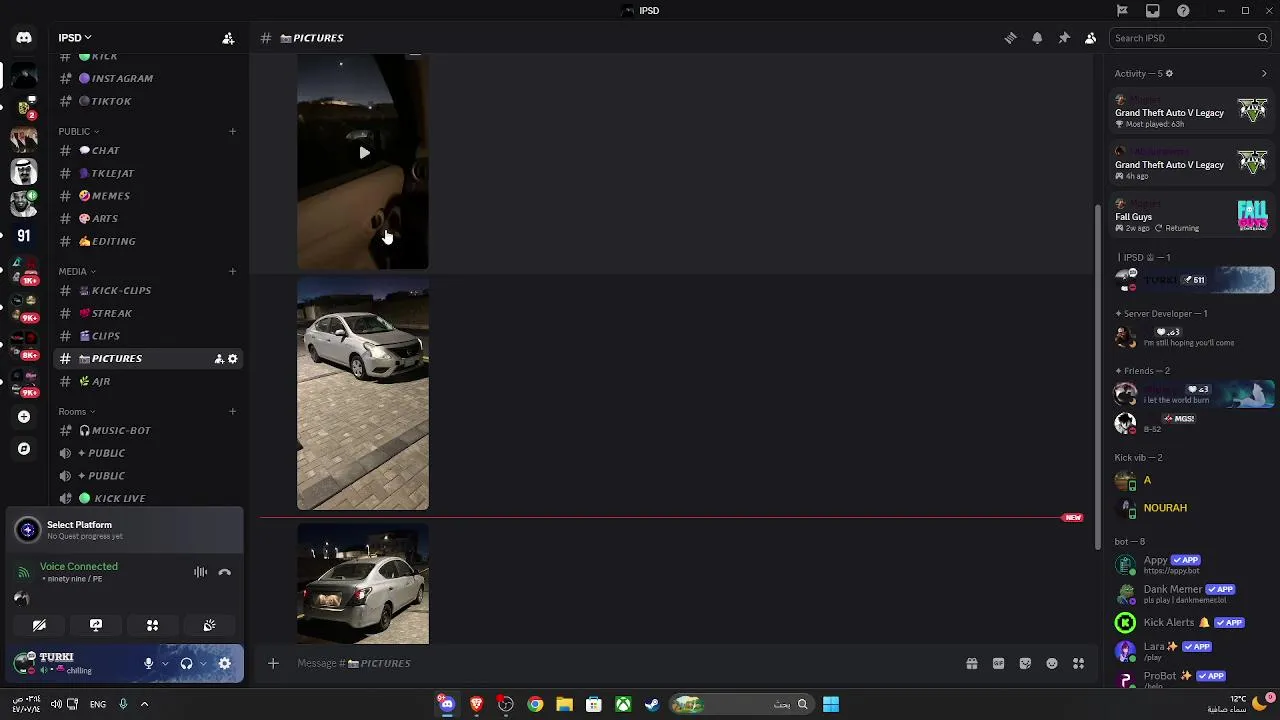Add channel plus in MEDIA category
Image resolution: width=1280 pixels, height=720 pixels.
[232, 271]
